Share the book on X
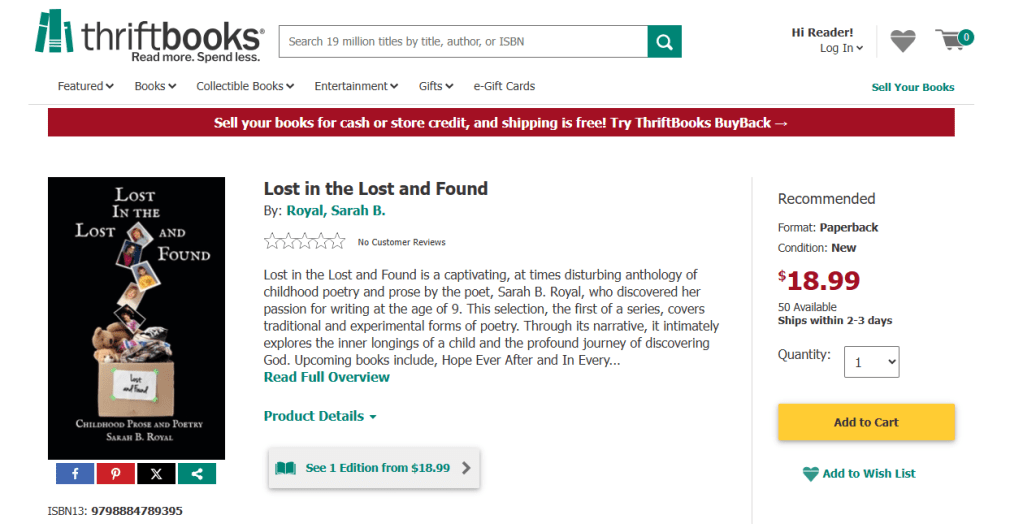 [x=156, y=473]
